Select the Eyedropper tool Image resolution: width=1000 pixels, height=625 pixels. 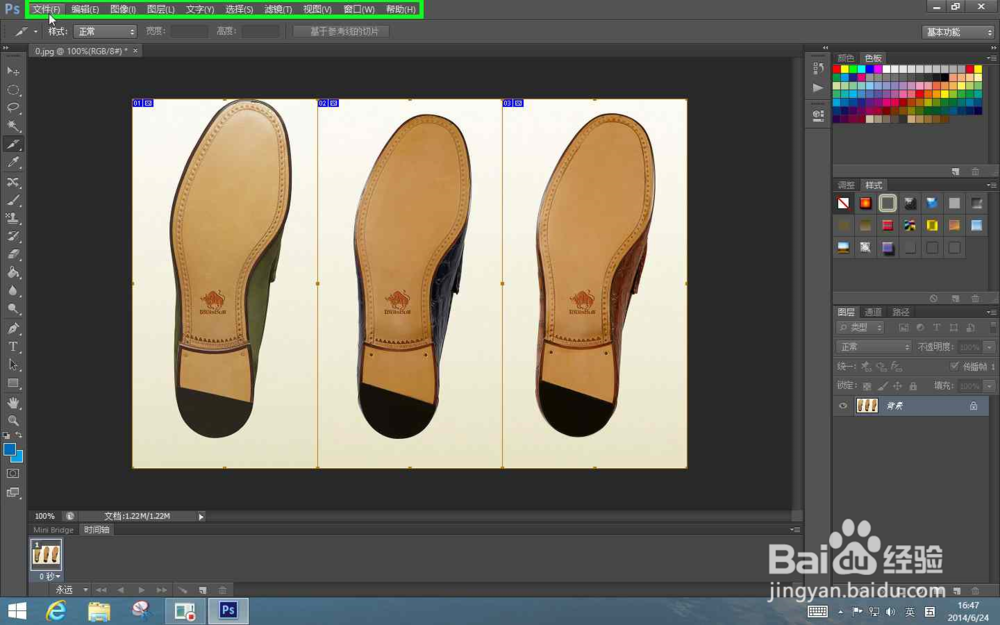tap(13, 162)
